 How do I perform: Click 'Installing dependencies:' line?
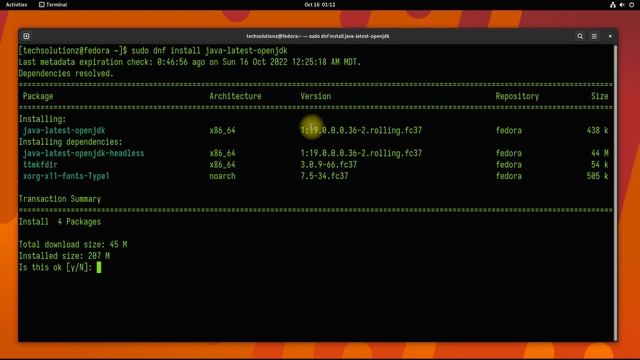pyautogui.click(x=71, y=142)
